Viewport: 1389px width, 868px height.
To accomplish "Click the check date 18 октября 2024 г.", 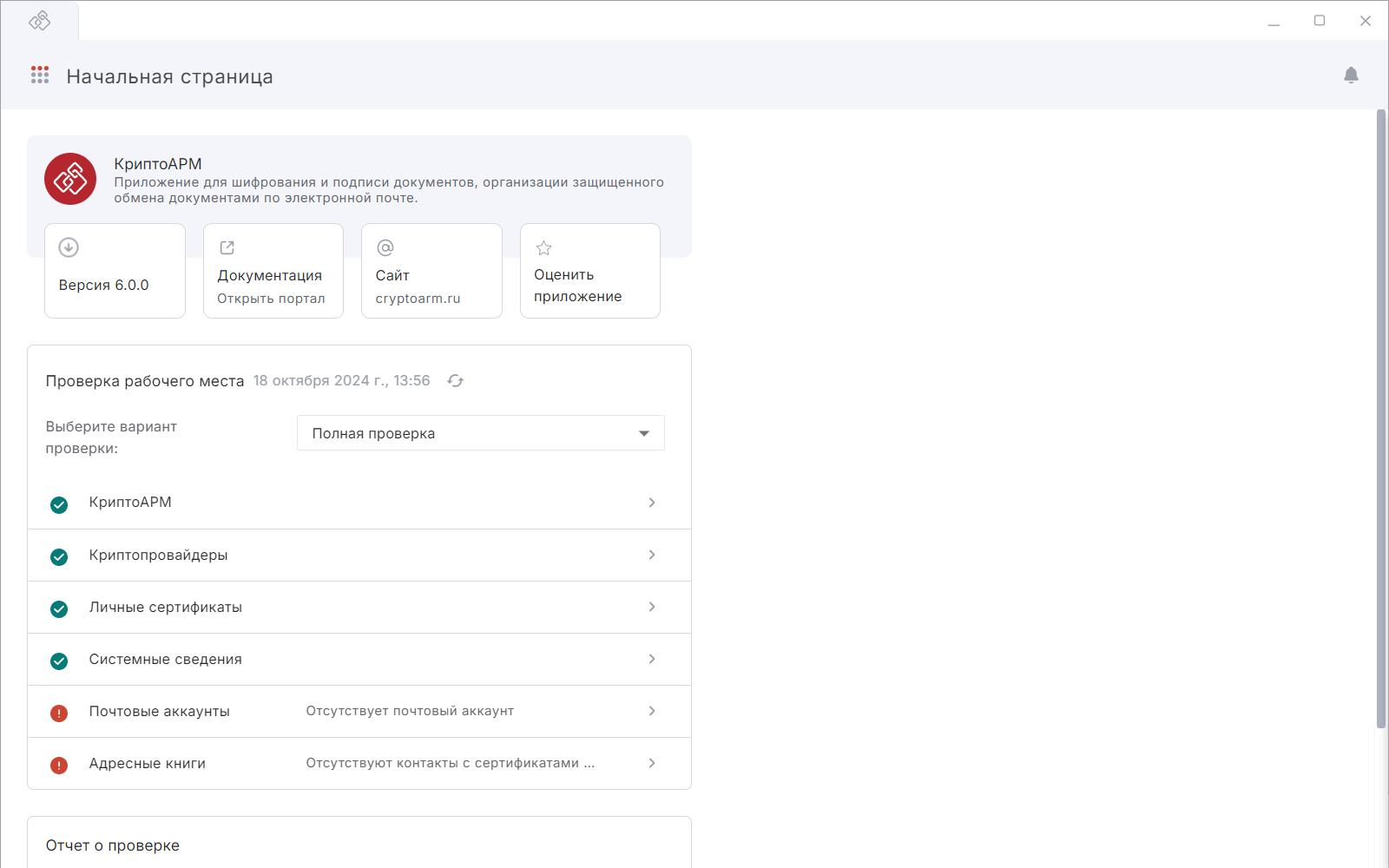I will 341,380.
